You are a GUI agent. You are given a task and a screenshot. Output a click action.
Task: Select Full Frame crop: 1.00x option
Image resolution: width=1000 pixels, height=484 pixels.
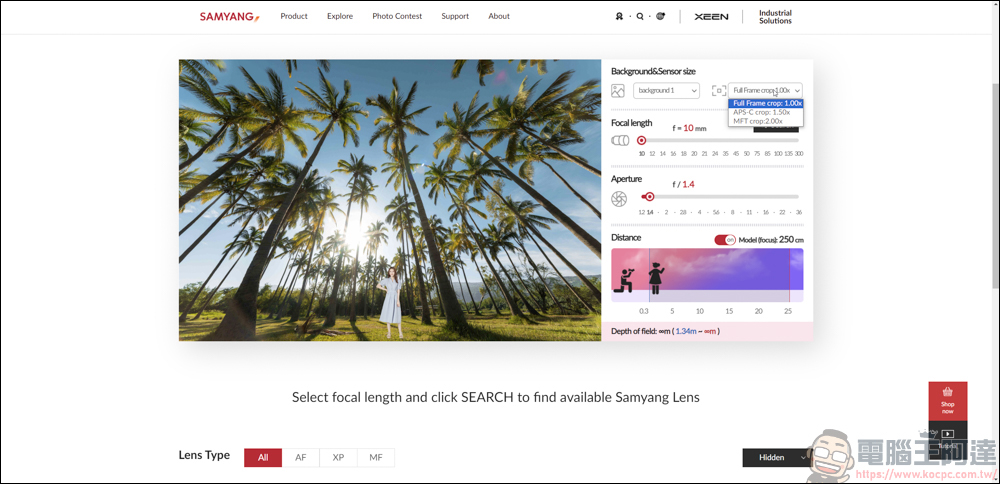(766, 103)
